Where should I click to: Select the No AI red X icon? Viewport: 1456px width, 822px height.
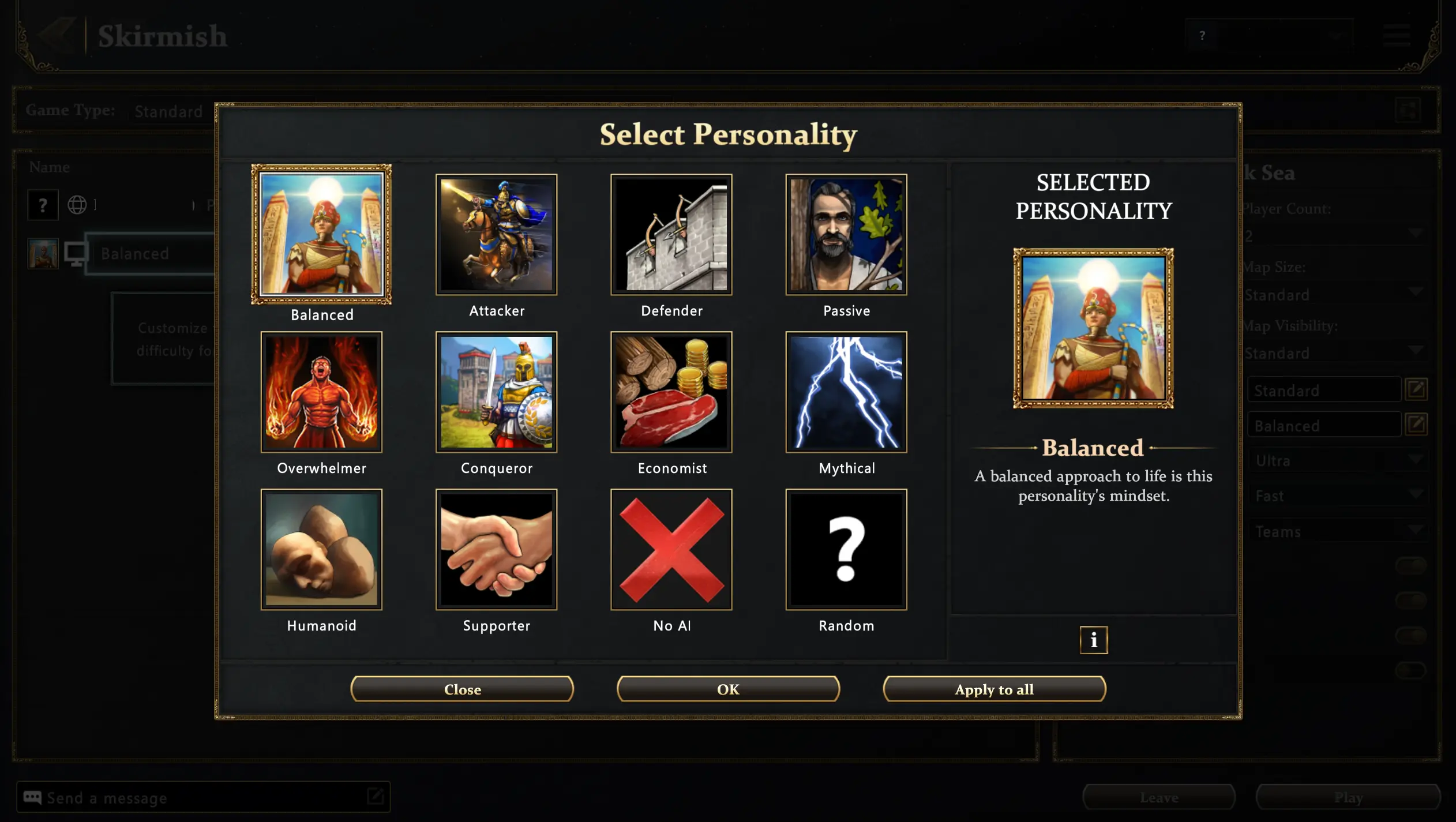coord(671,549)
